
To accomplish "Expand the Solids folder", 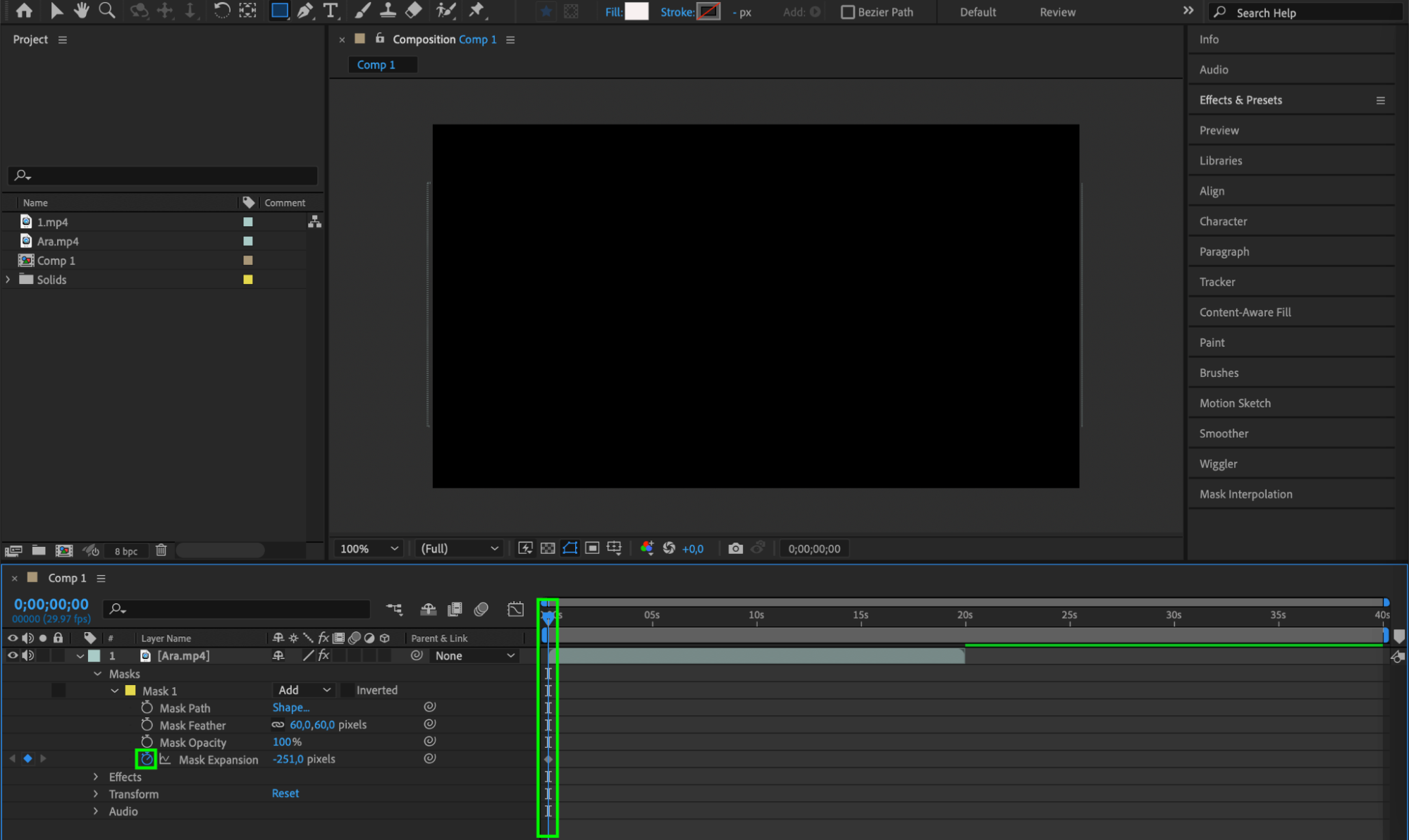I will 8,280.
